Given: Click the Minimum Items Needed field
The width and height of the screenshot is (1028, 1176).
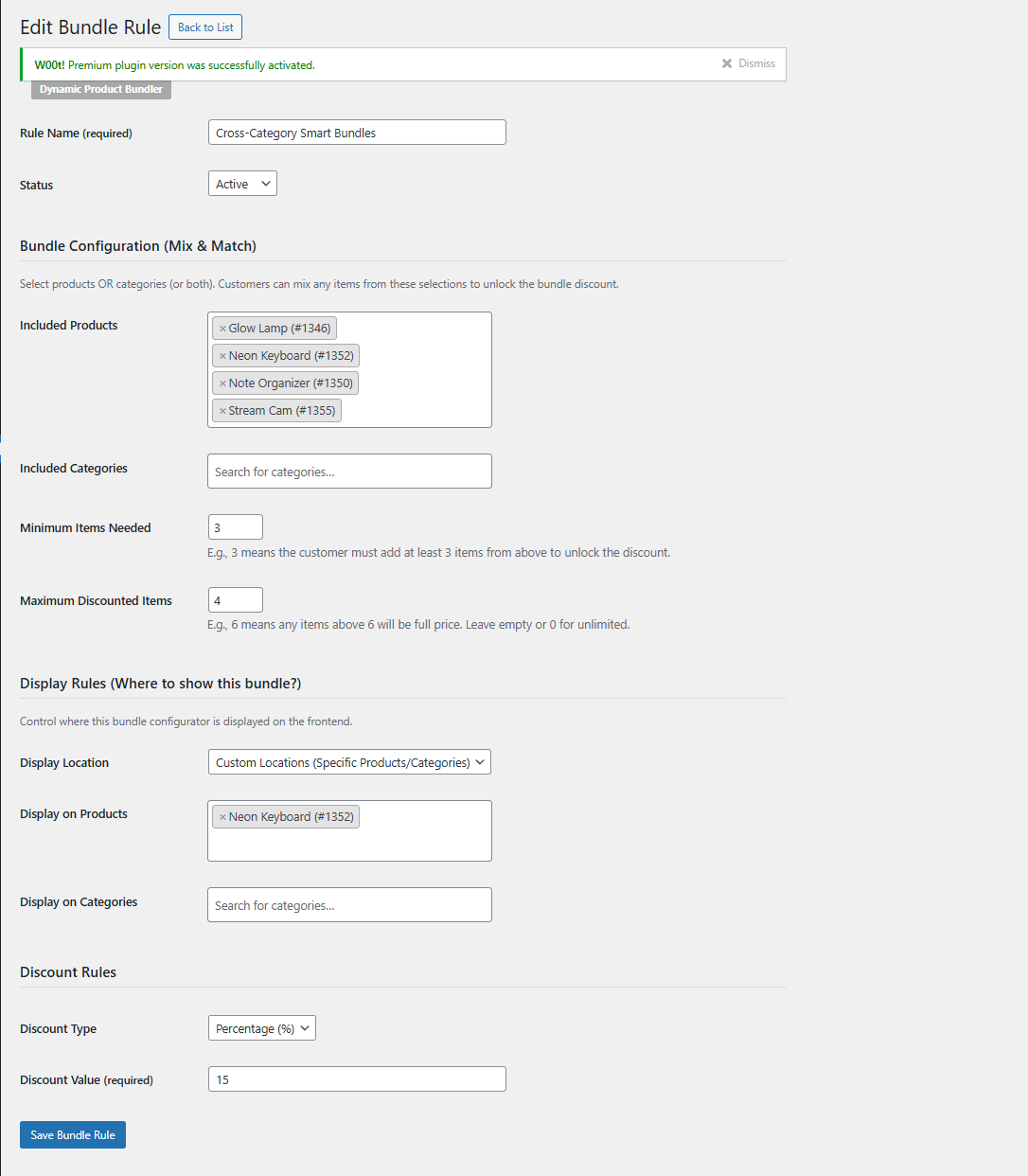Looking at the screenshot, I should [x=236, y=527].
